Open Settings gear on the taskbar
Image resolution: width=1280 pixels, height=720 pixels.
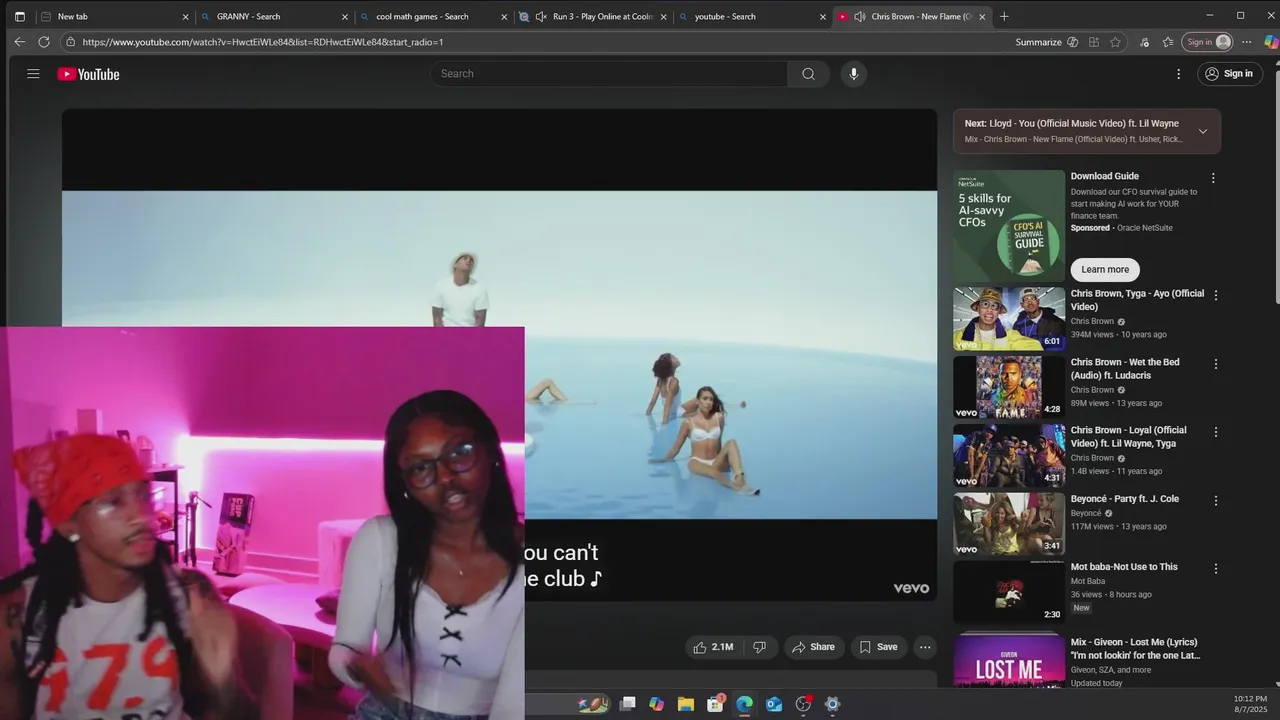coord(832,704)
